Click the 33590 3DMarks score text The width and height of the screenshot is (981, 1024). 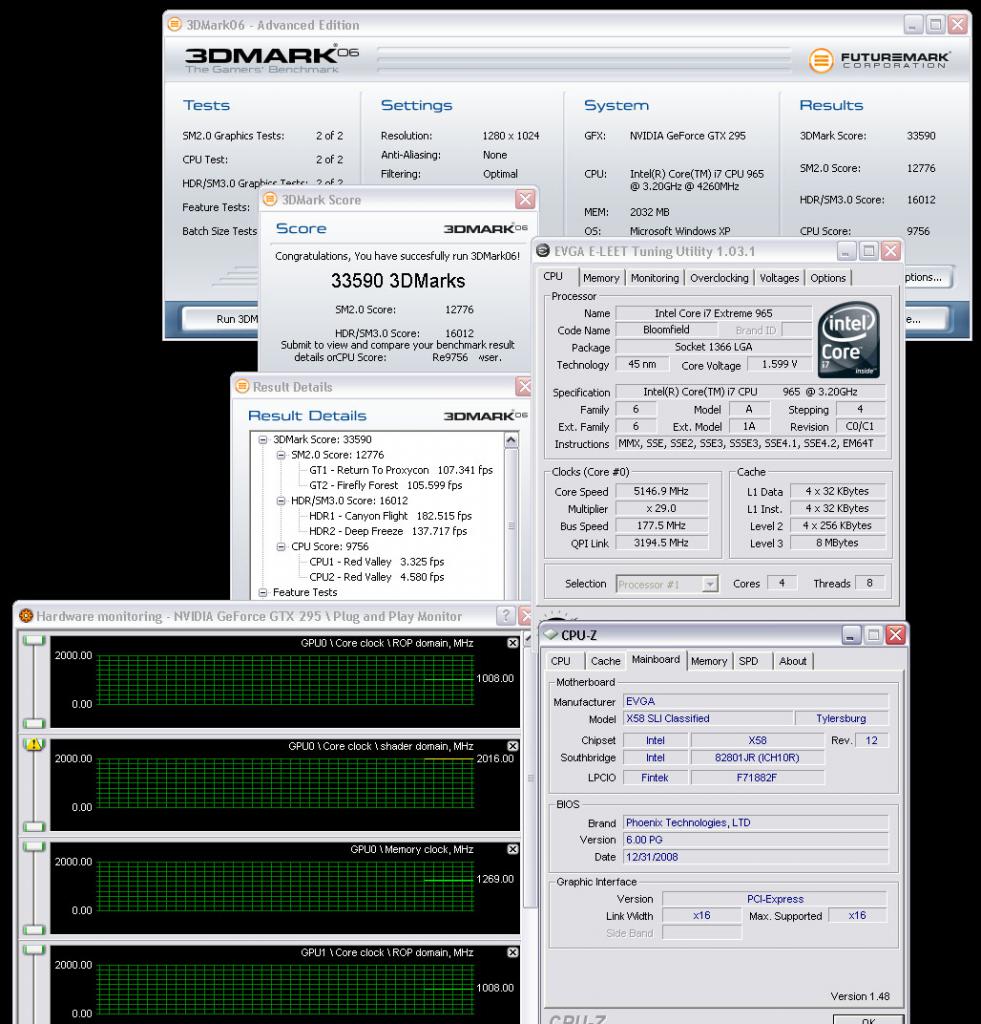tap(398, 281)
